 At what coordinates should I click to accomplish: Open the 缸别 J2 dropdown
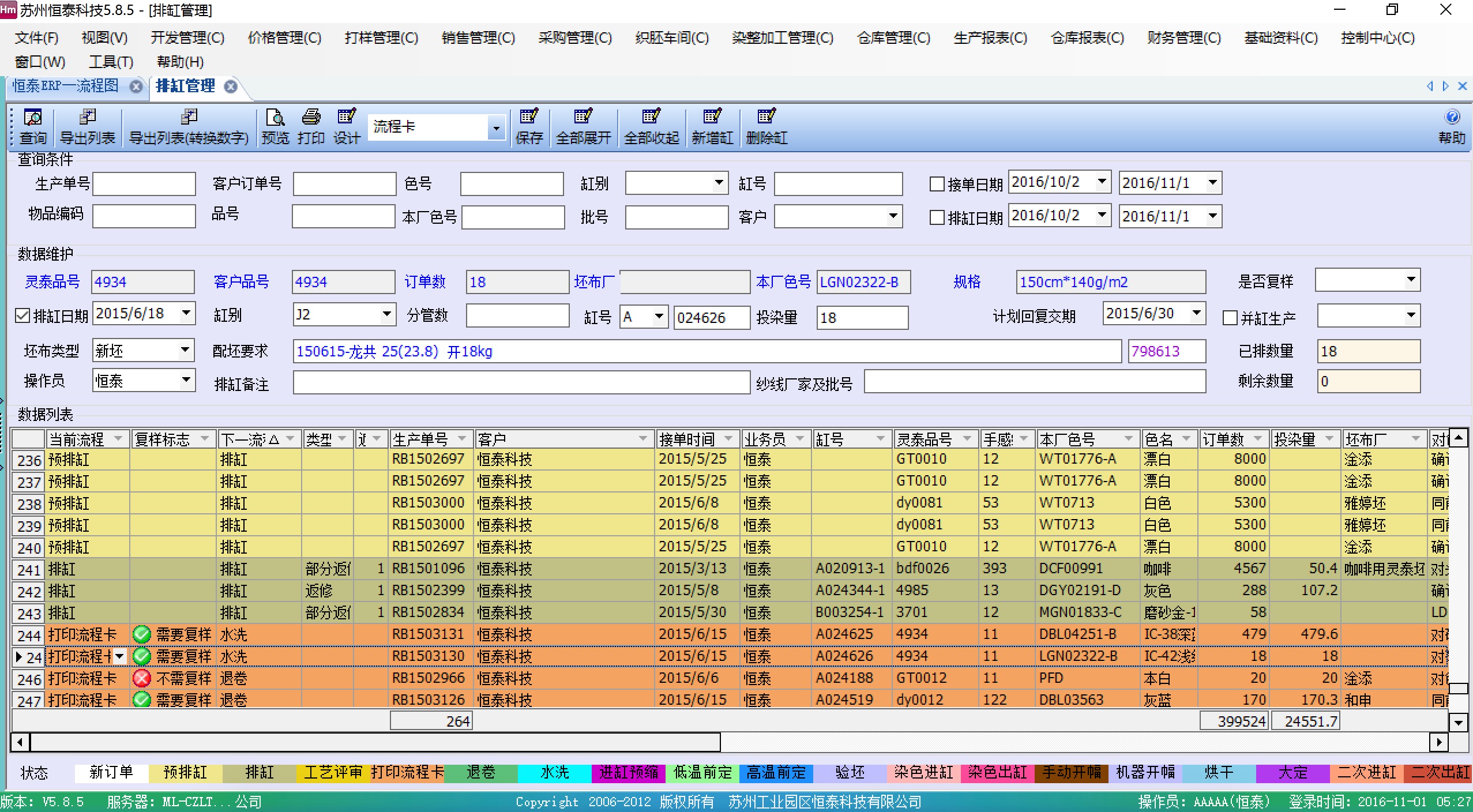click(386, 314)
